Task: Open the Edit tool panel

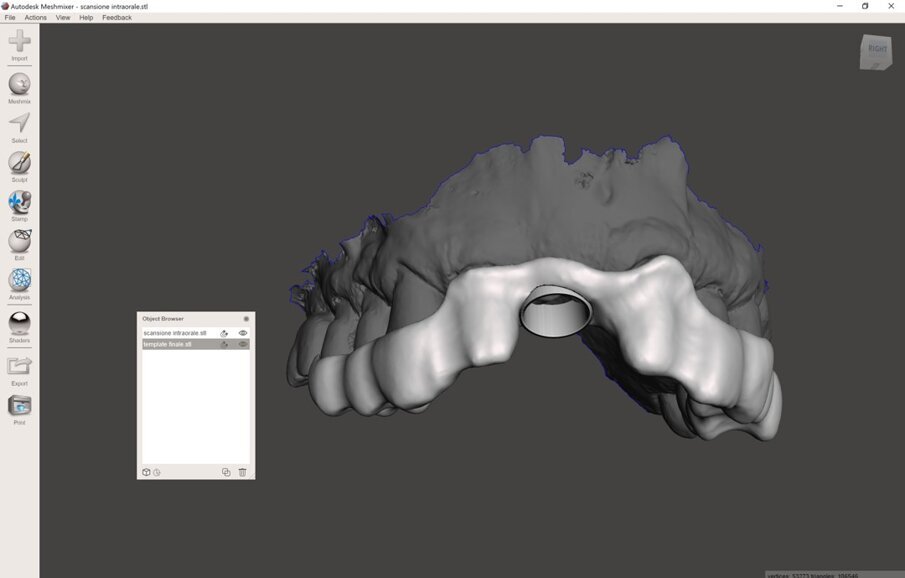Action: point(19,241)
